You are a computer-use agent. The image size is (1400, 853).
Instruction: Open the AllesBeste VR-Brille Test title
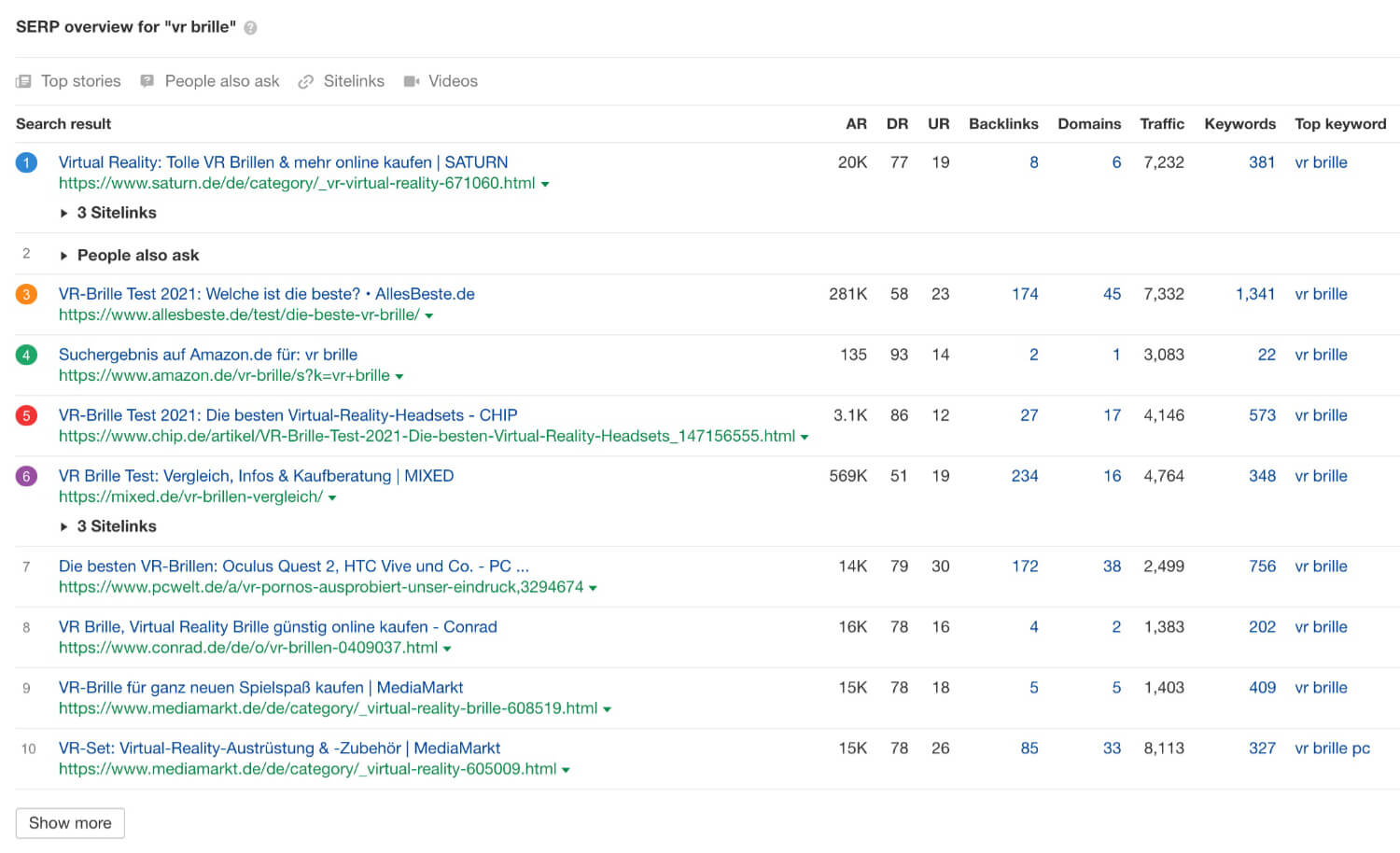[267, 294]
